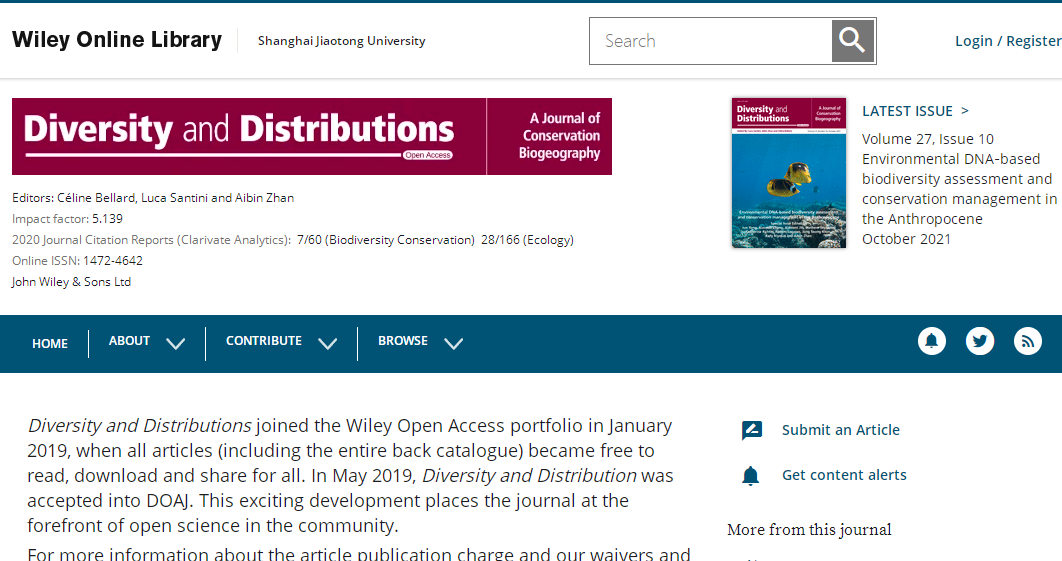The image size is (1062, 561).
Task: Open the latest issue cover thumbnail
Action: coord(789,172)
